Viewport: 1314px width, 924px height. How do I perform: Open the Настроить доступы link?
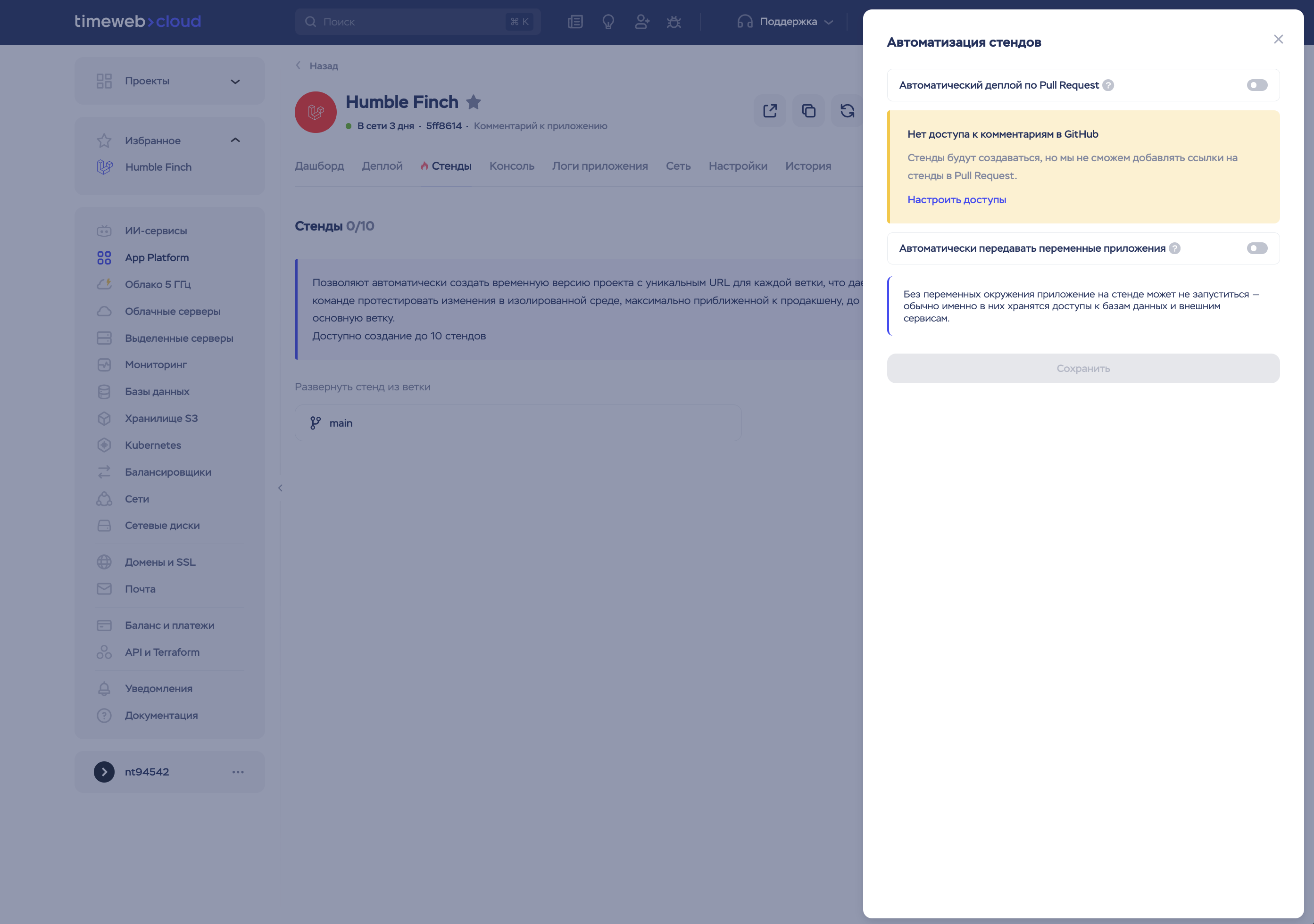coord(956,200)
